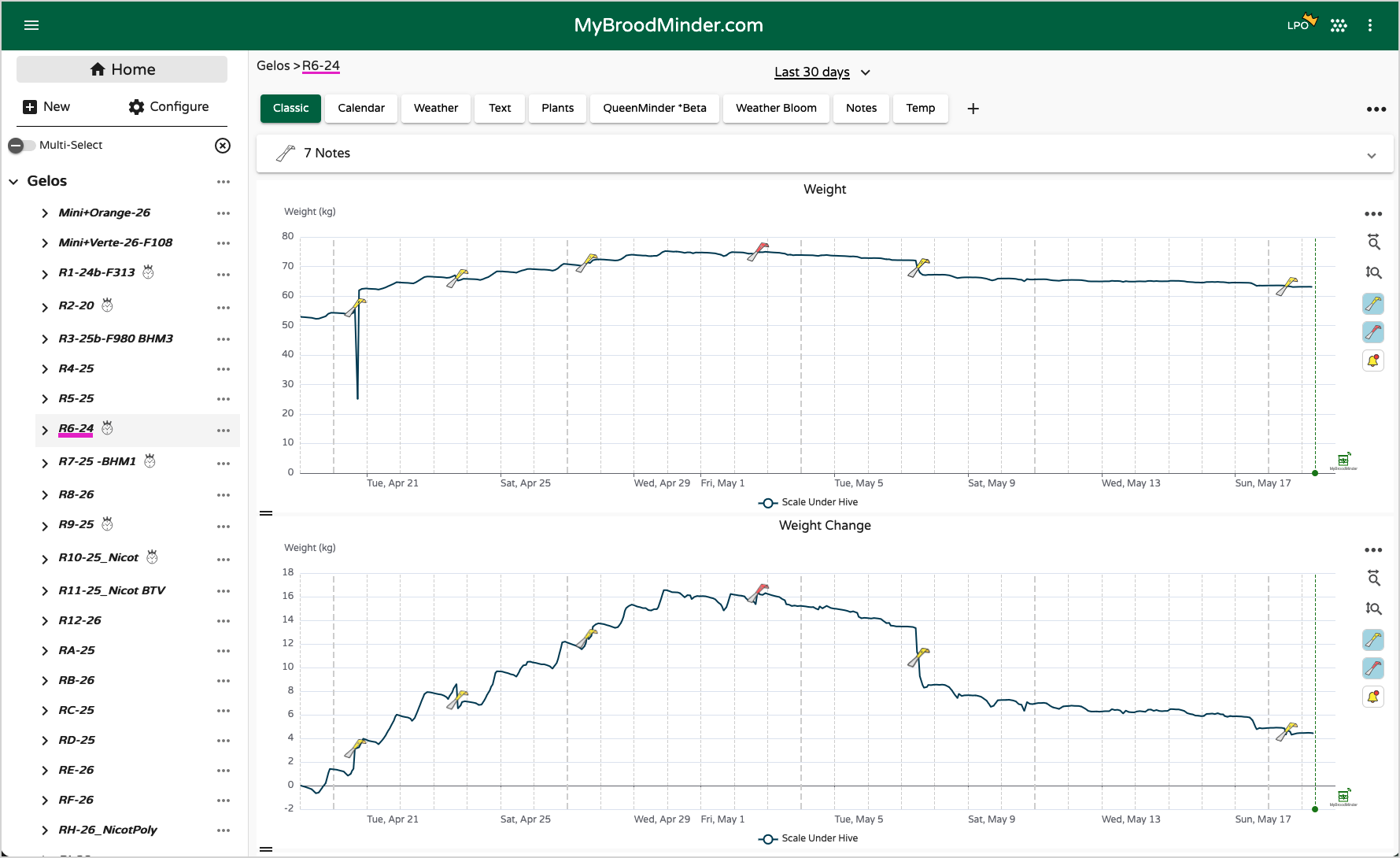Screen dimensions: 1400x858
Task: Click the timer icon beside R9-25
Action: (108, 523)
